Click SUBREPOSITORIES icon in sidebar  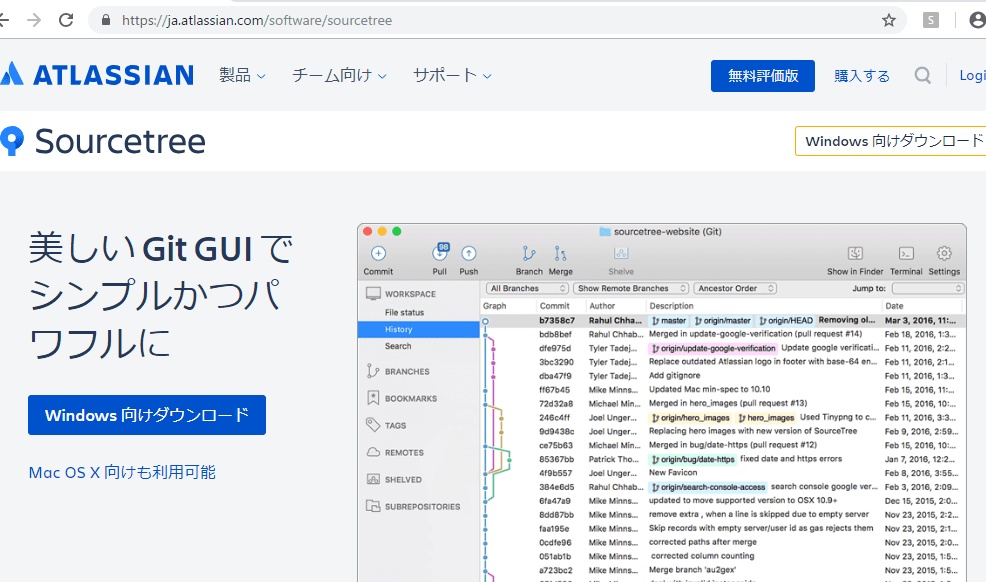pos(373,506)
